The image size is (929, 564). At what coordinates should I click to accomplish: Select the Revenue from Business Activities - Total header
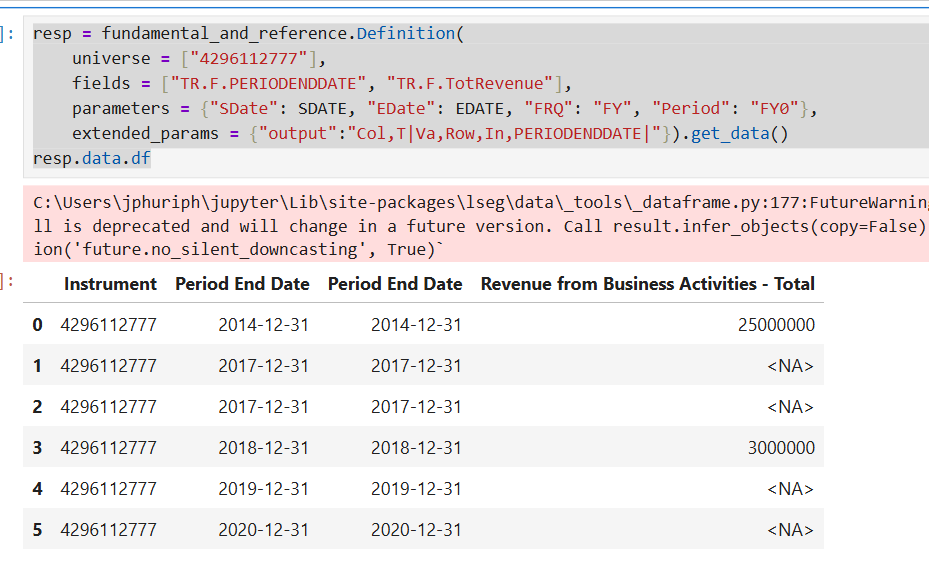point(647,284)
